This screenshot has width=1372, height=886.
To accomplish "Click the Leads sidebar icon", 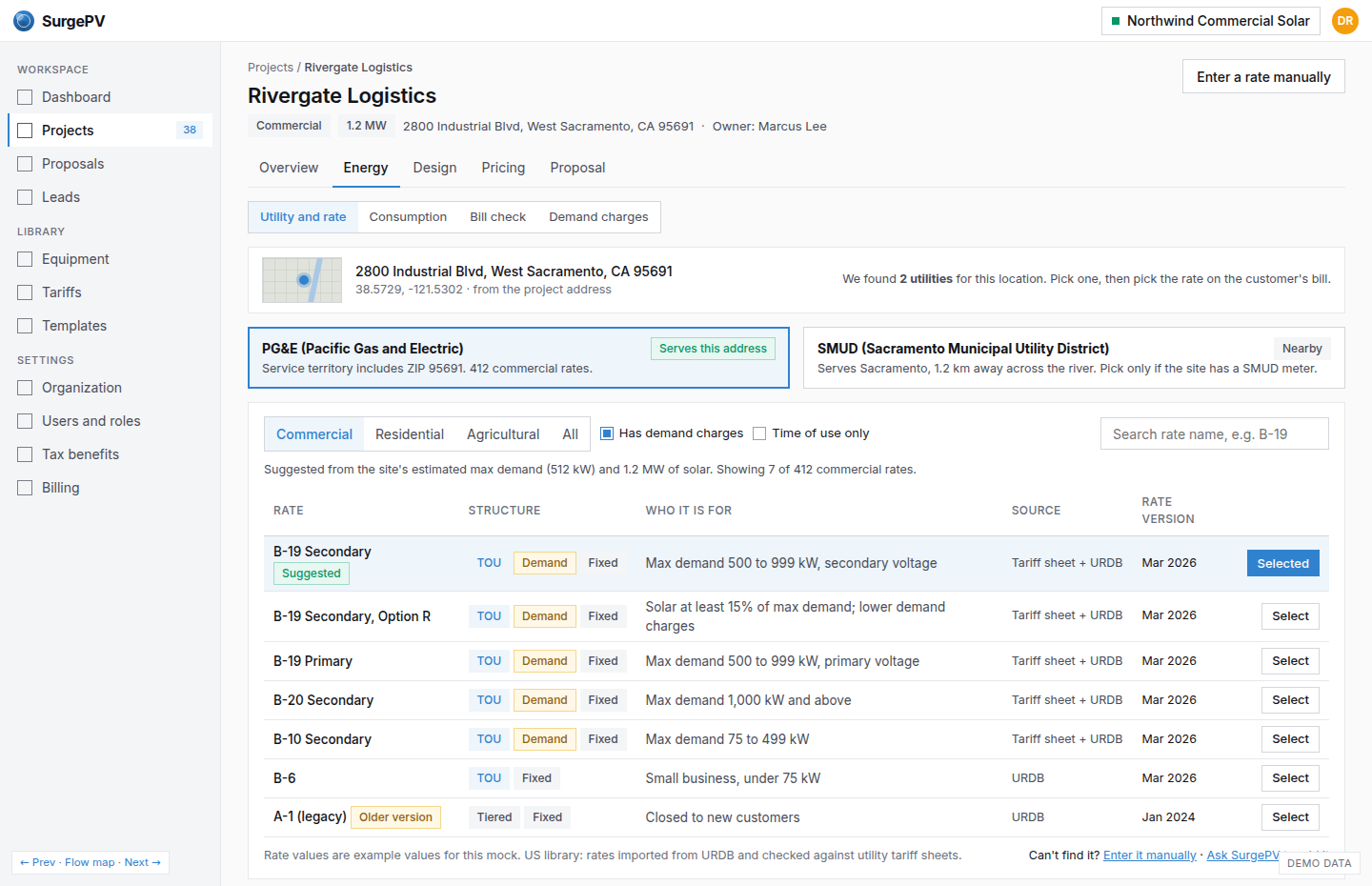I will click(25, 197).
